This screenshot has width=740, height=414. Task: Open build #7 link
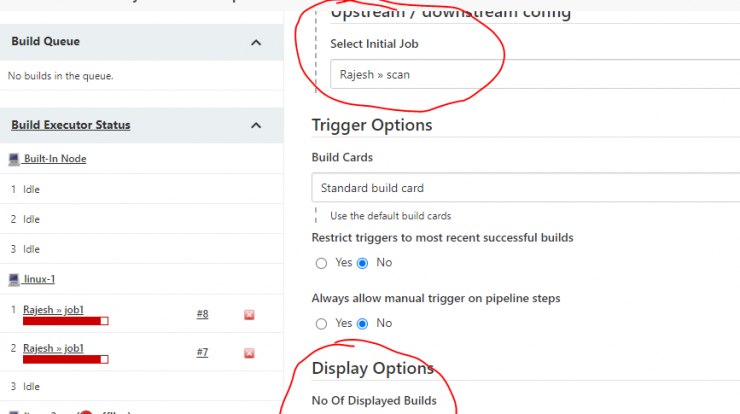(202, 352)
